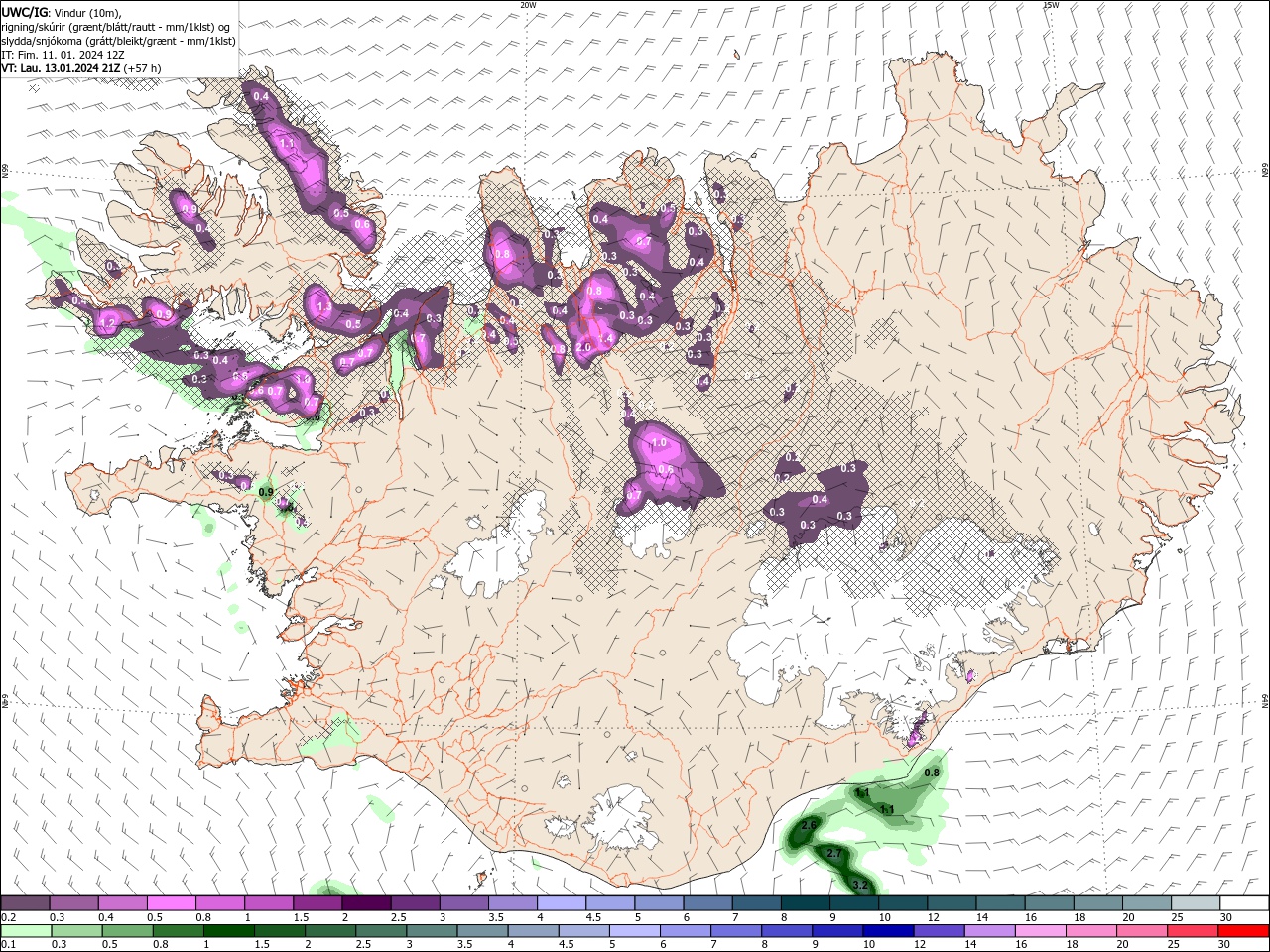Click the green 0.9 rain value in west
Viewport: 1270px width, 952px height.
(x=265, y=492)
